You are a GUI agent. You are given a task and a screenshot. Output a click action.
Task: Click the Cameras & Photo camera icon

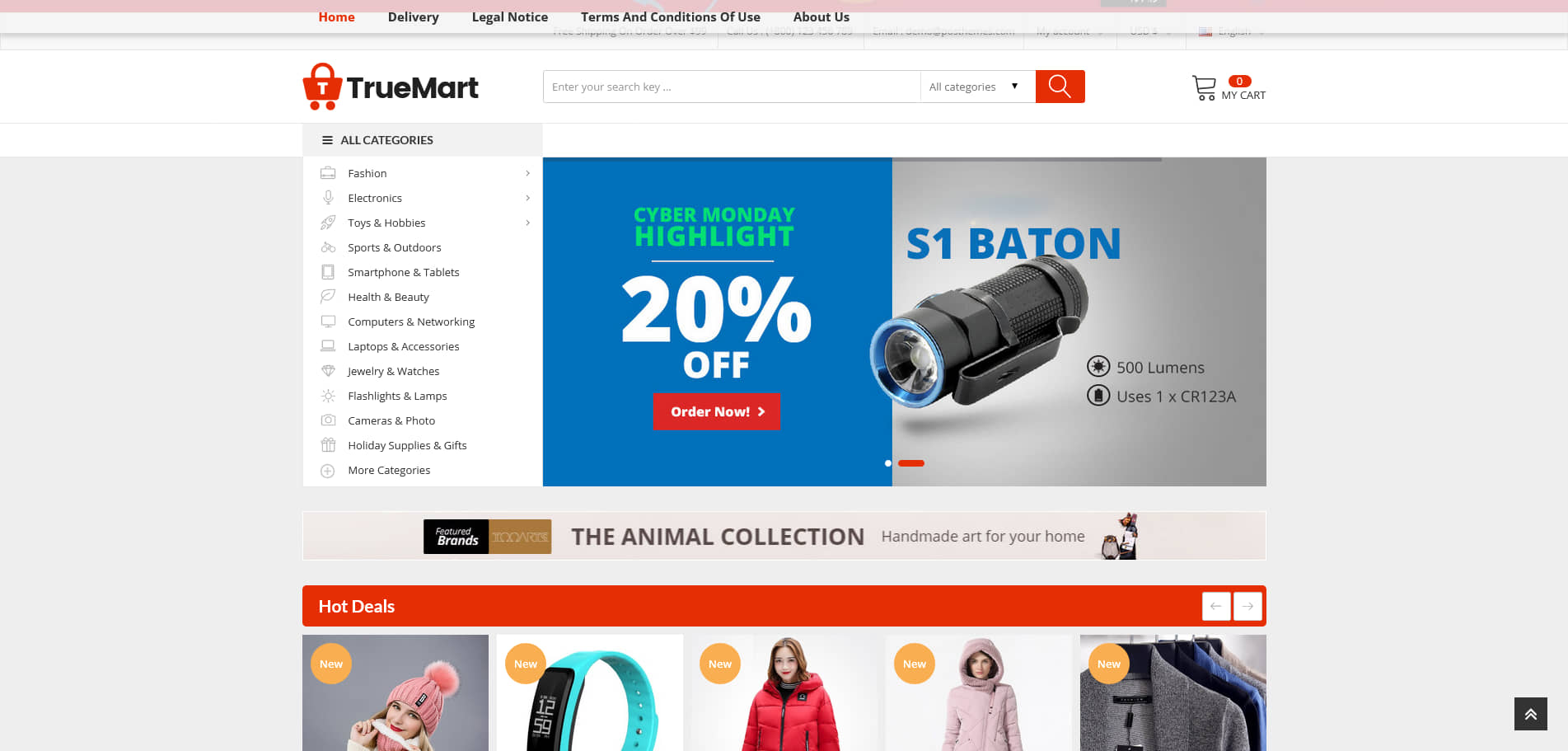pos(328,420)
